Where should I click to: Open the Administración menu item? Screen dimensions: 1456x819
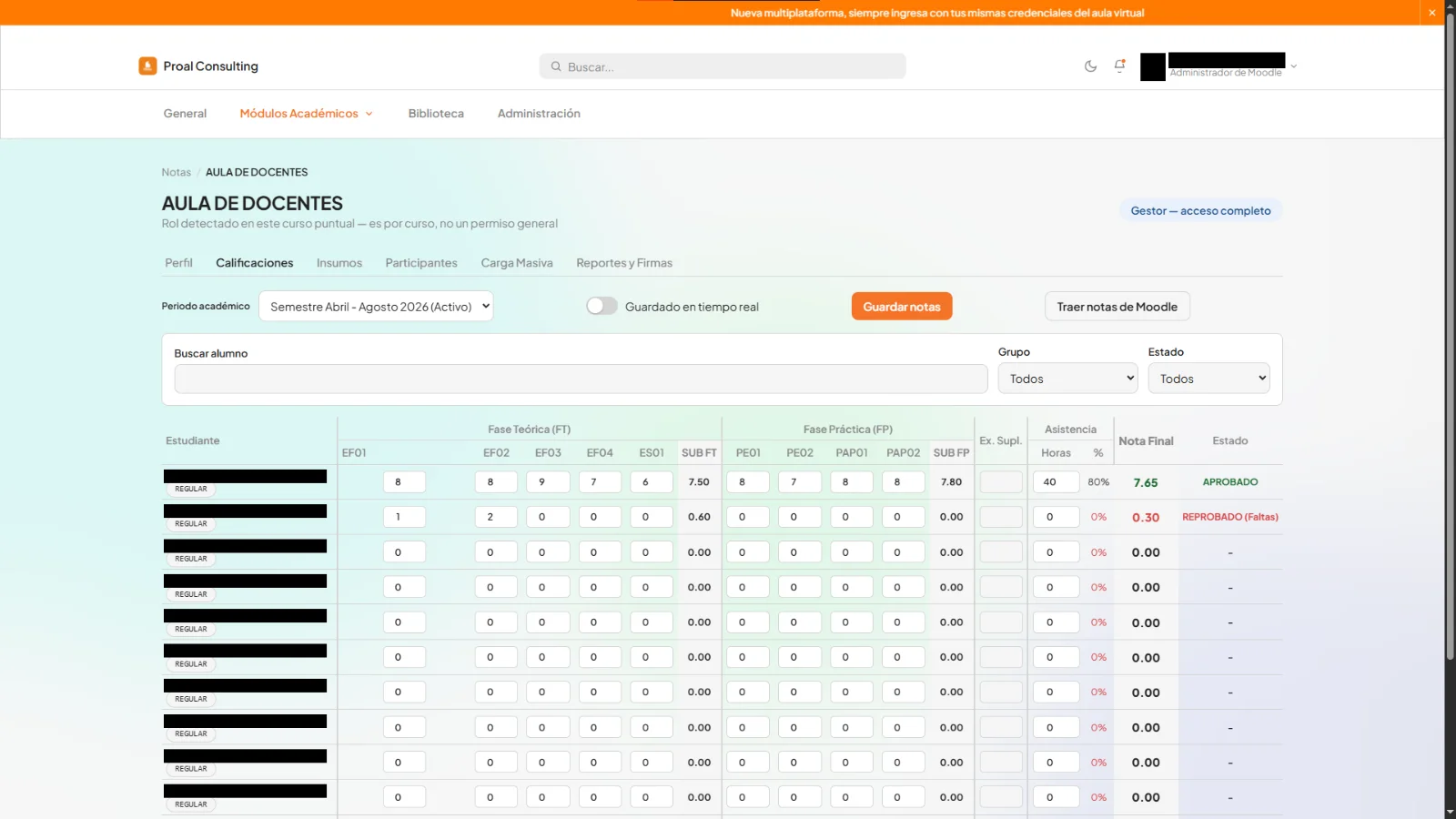click(539, 114)
